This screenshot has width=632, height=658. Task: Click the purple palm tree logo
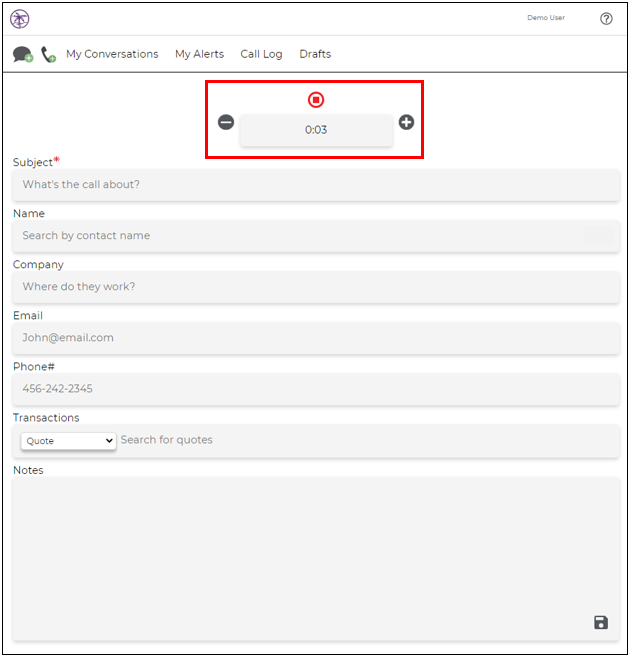[20, 19]
